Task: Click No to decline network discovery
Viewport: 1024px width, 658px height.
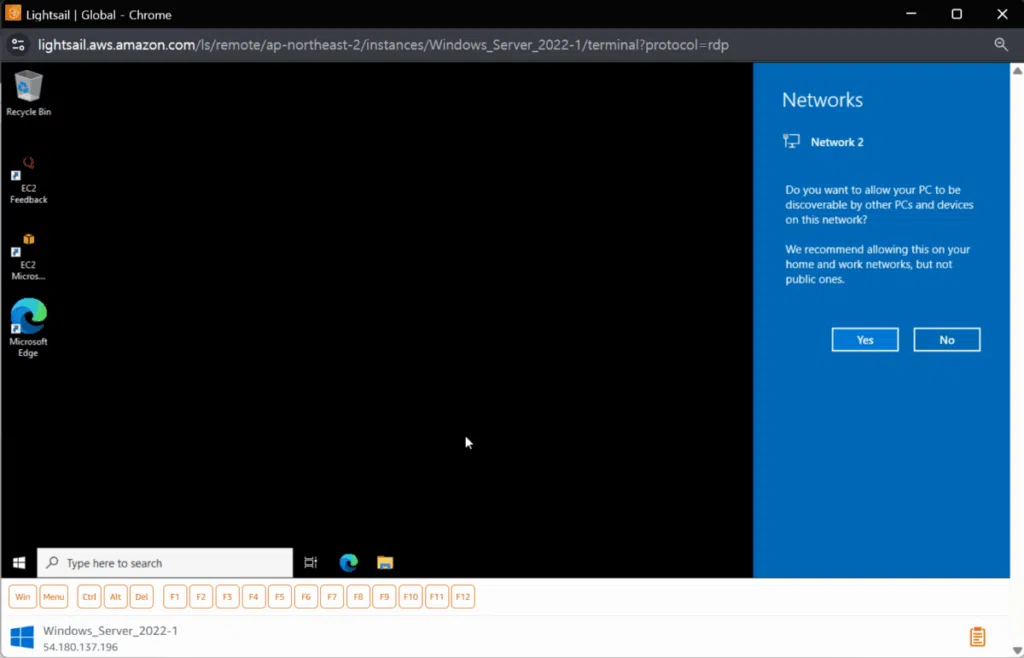Action: pyautogui.click(x=946, y=340)
